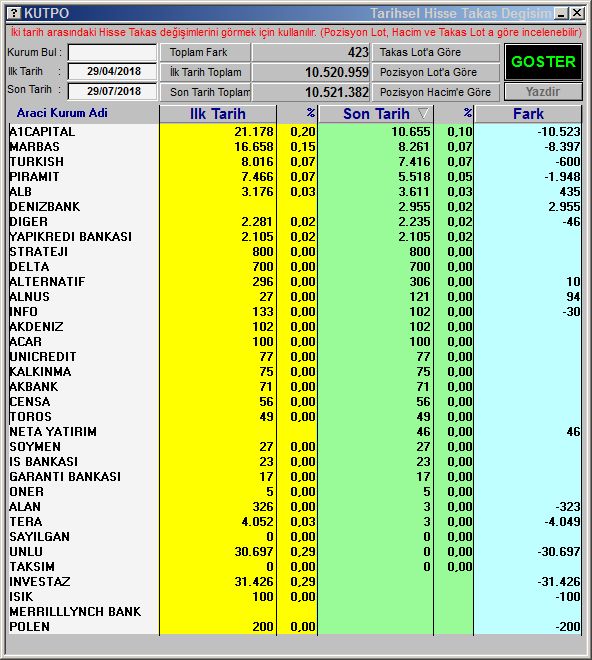Select Pozisyon Hacim'e Göre option
Image resolution: width=592 pixels, height=660 pixels.
435,92
